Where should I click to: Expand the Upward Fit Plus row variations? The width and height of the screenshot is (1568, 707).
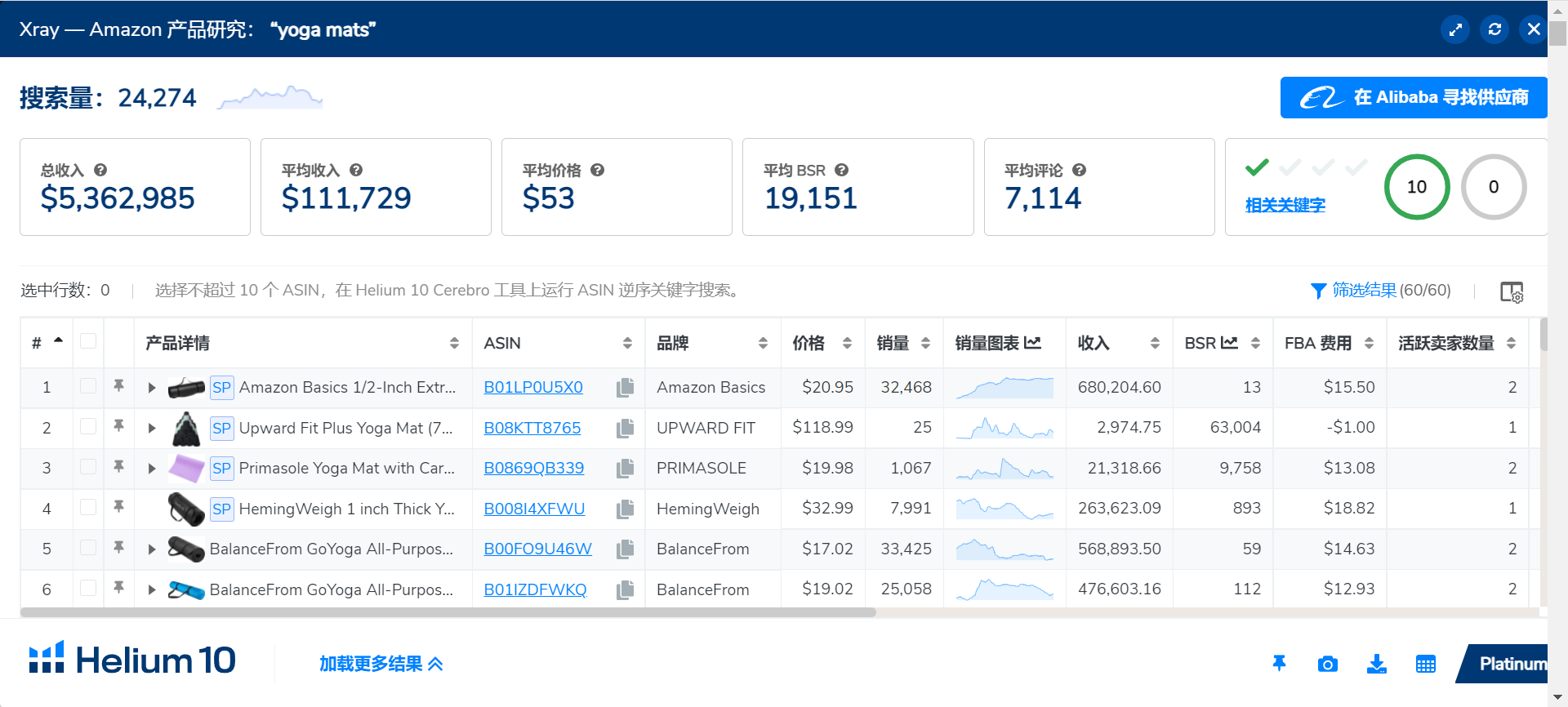coord(152,428)
